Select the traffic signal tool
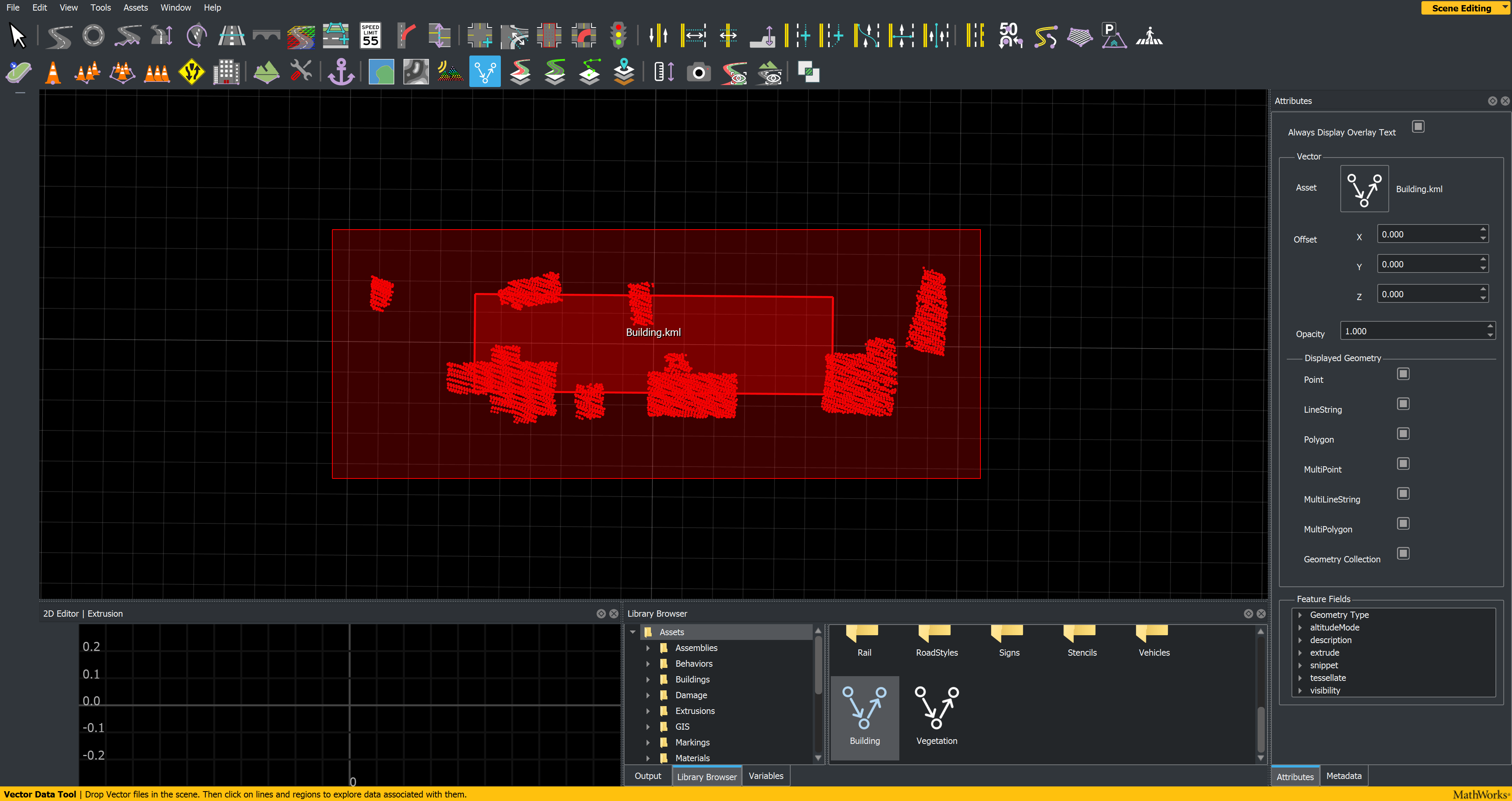Viewport: 1512px width, 801px height. pos(618,36)
